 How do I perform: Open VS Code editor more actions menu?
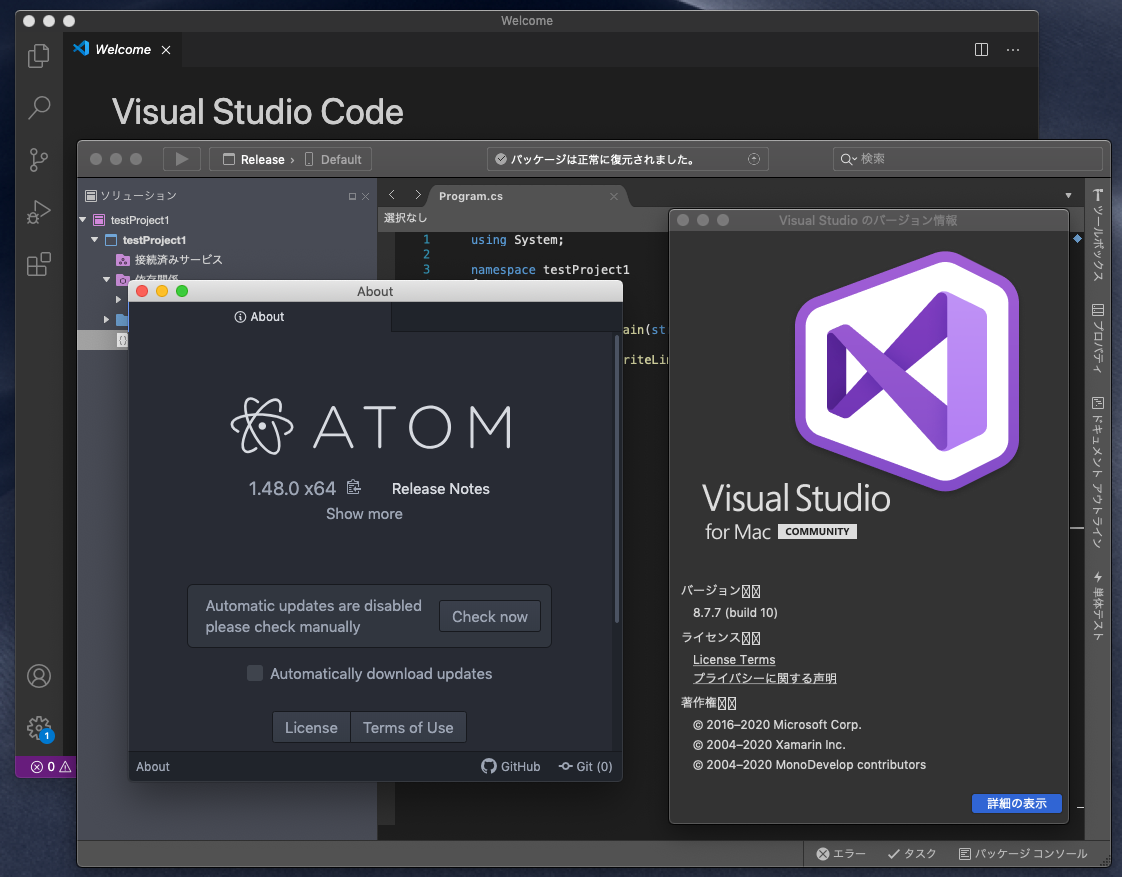click(x=1013, y=49)
